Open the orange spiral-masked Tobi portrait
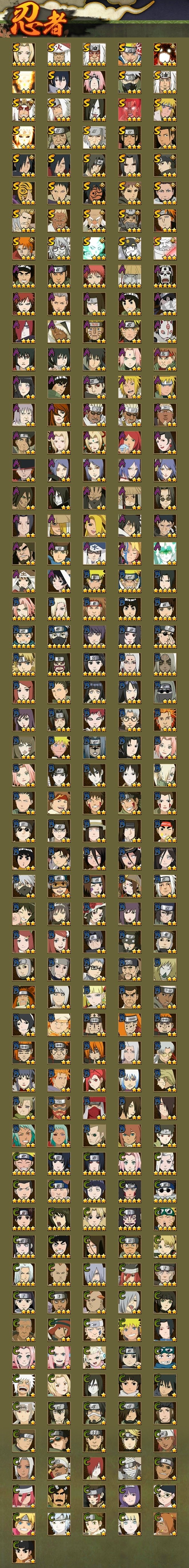The width and height of the screenshot is (189, 1568). [24, 193]
